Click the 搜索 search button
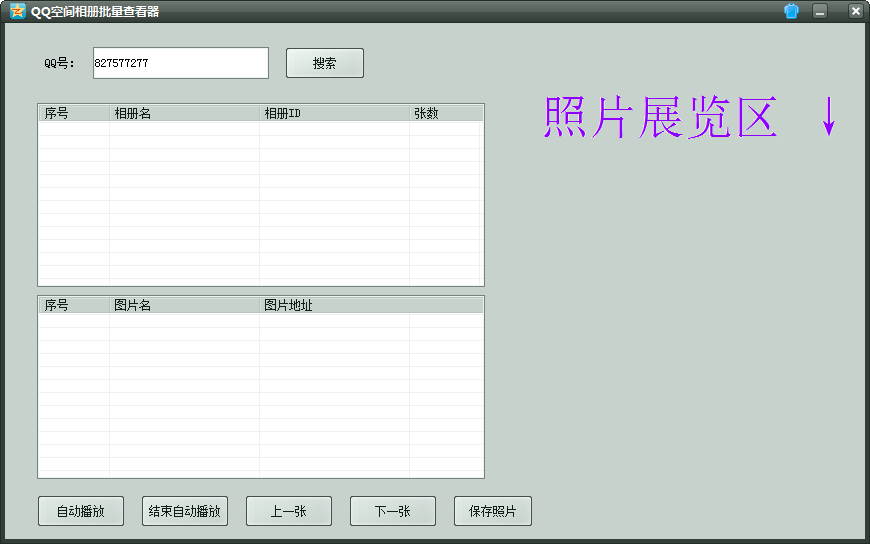The width and height of the screenshot is (870, 544). tap(325, 63)
